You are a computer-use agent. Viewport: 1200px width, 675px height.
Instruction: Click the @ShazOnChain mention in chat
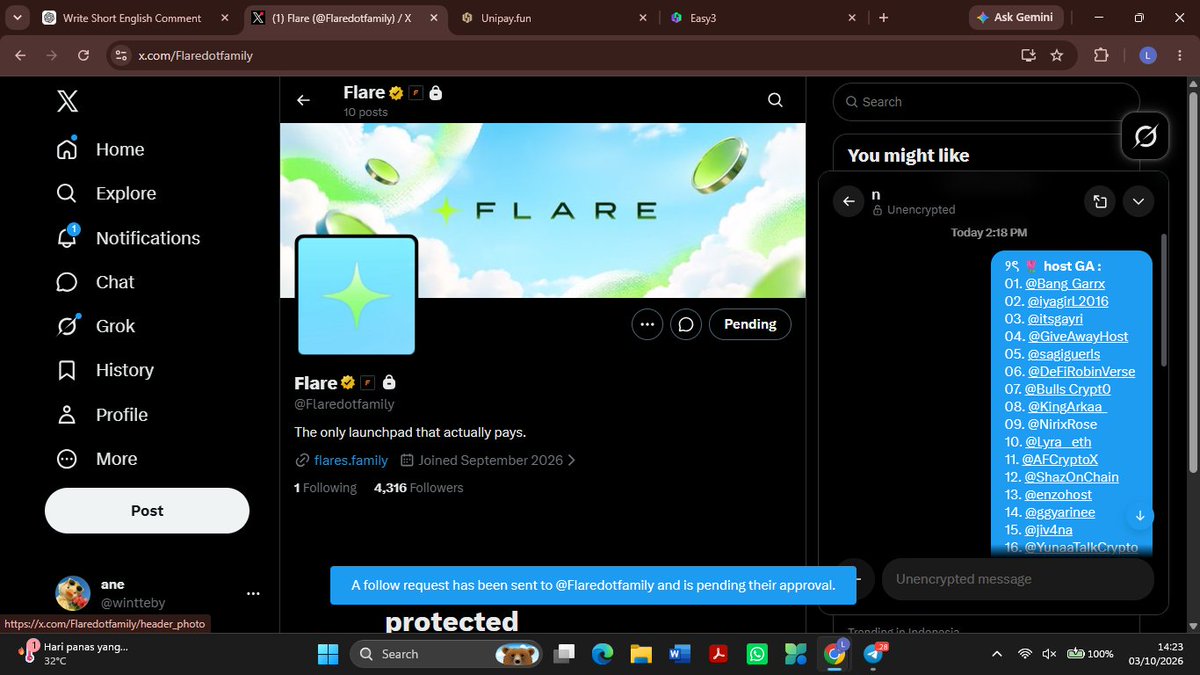[1071, 477]
